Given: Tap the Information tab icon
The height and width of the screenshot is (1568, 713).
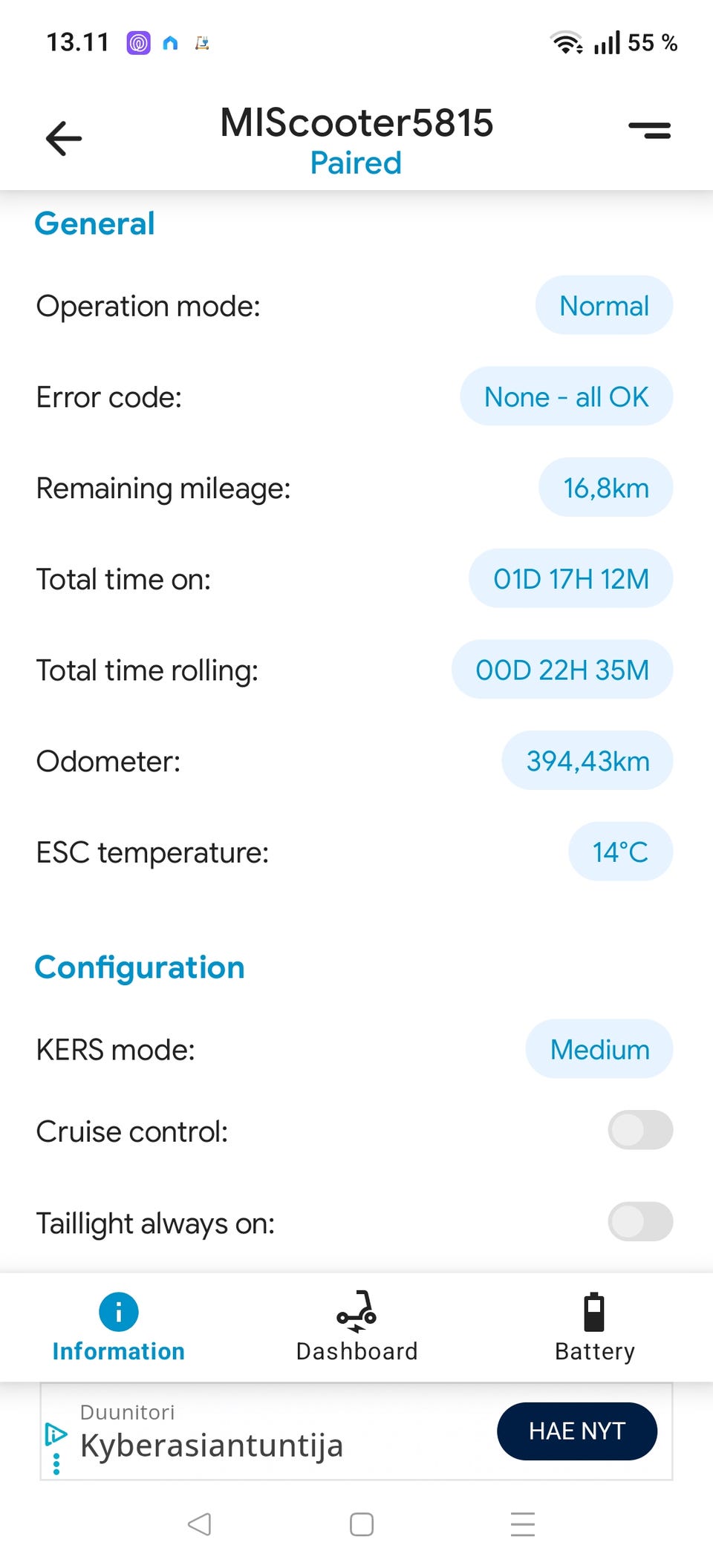Looking at the screenshot, I should pos(118,1311).
